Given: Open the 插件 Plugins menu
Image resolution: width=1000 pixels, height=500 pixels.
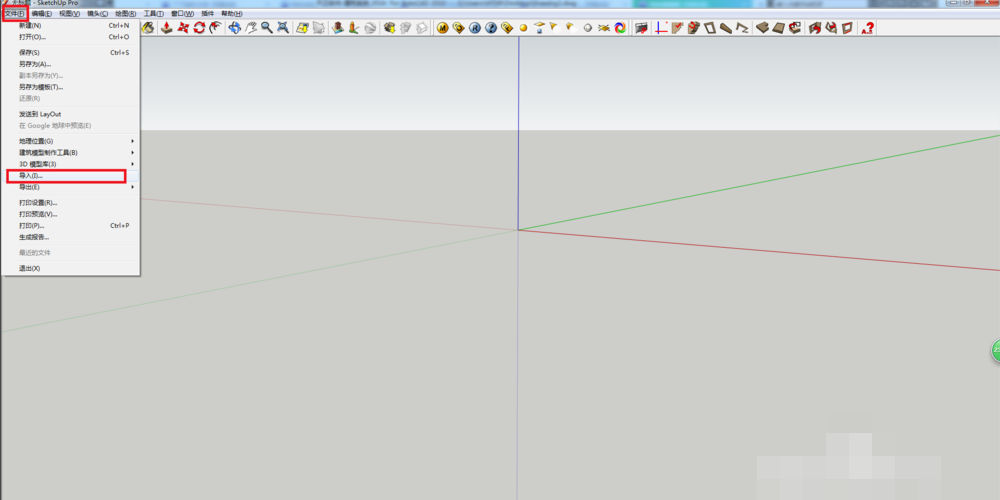Looking at the screenshot, I should (207, 13).
